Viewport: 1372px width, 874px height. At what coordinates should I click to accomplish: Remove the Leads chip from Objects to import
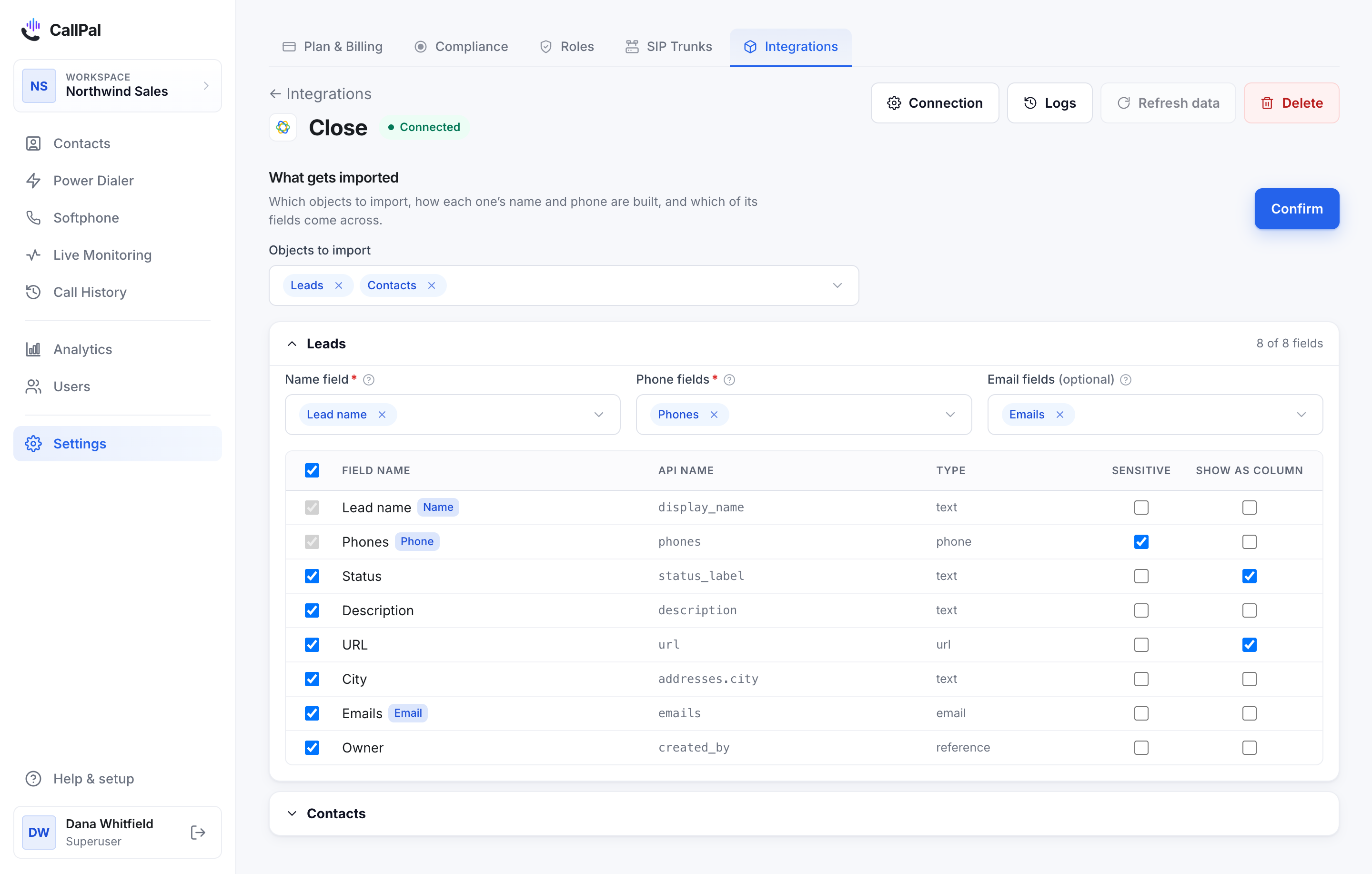coord(339,285)
